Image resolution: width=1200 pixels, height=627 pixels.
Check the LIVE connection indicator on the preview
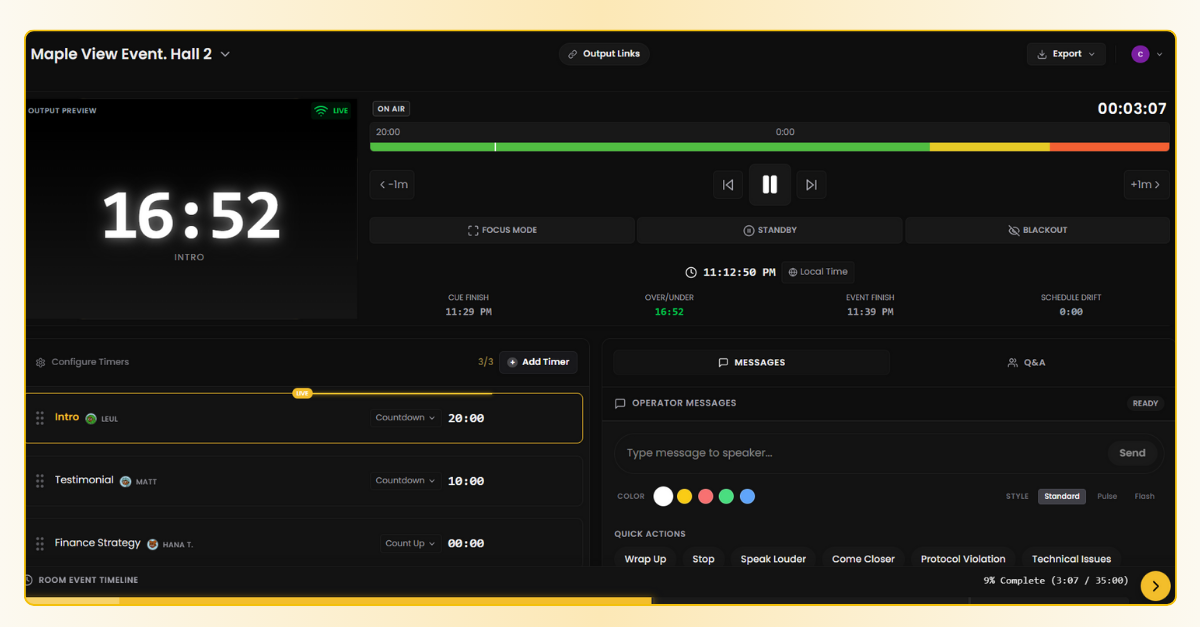click(x=330, y=110)
